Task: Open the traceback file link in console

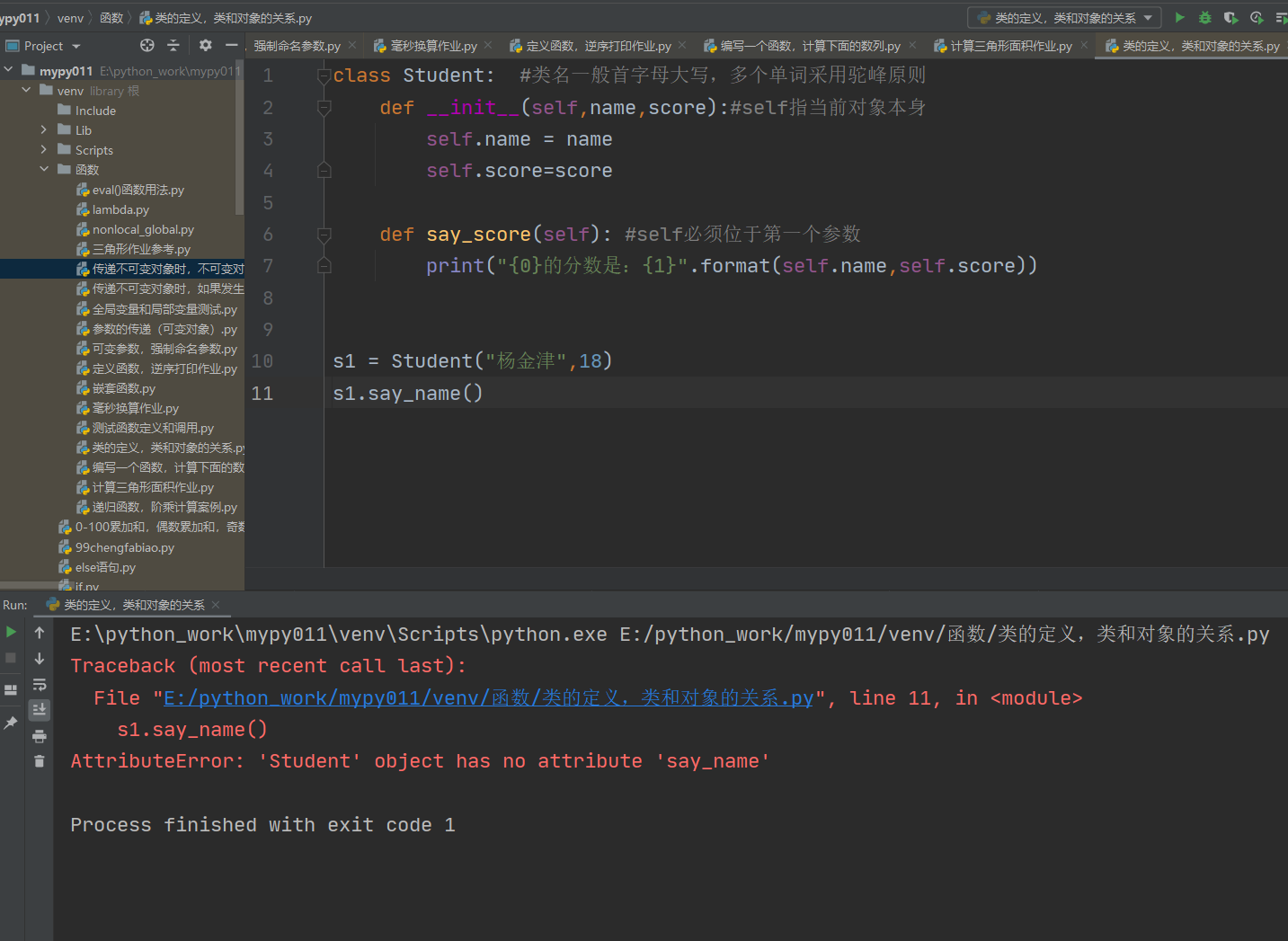Action: [x=488, y=698]
